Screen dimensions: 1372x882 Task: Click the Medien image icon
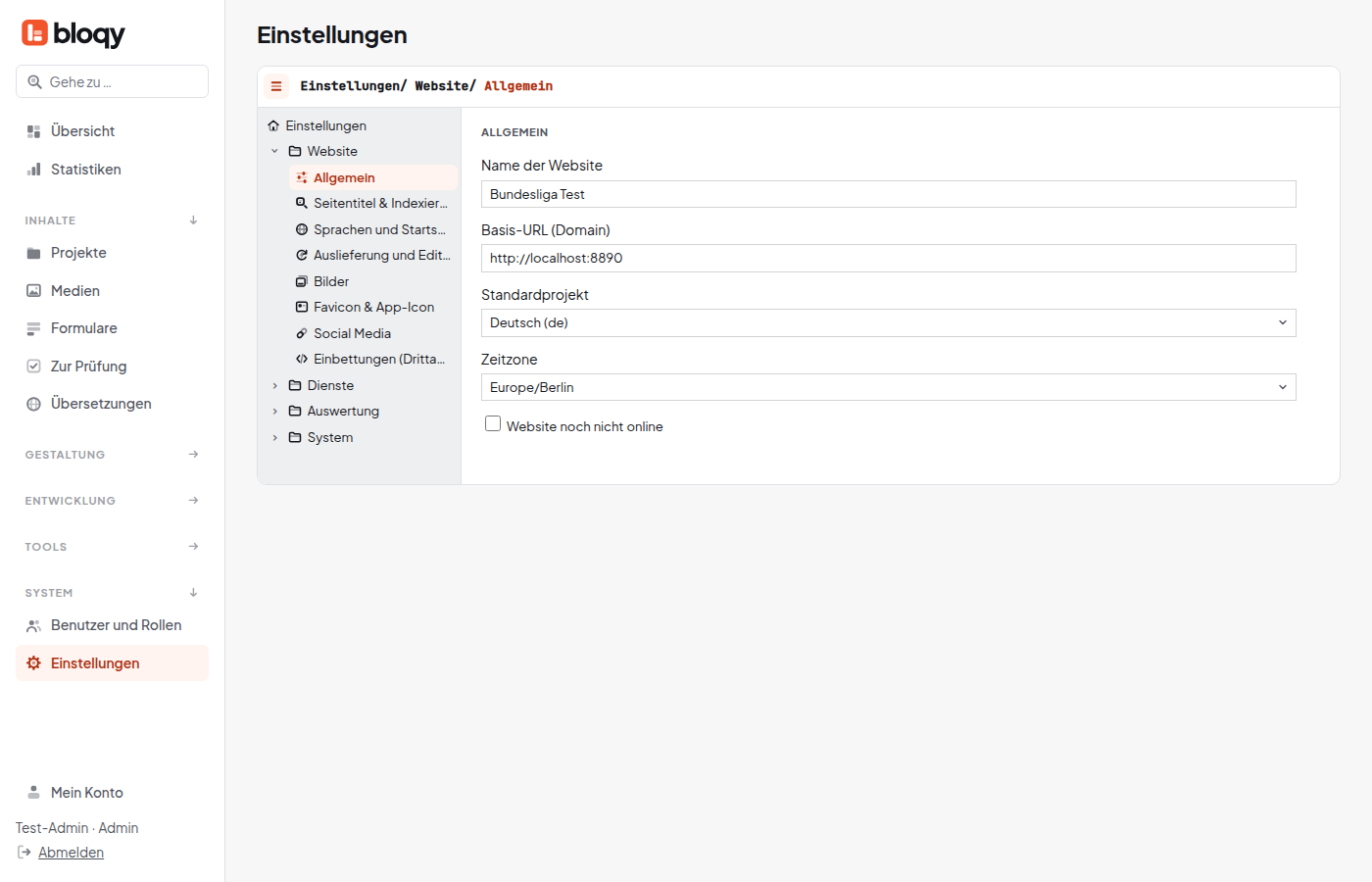tap(33, 291)
